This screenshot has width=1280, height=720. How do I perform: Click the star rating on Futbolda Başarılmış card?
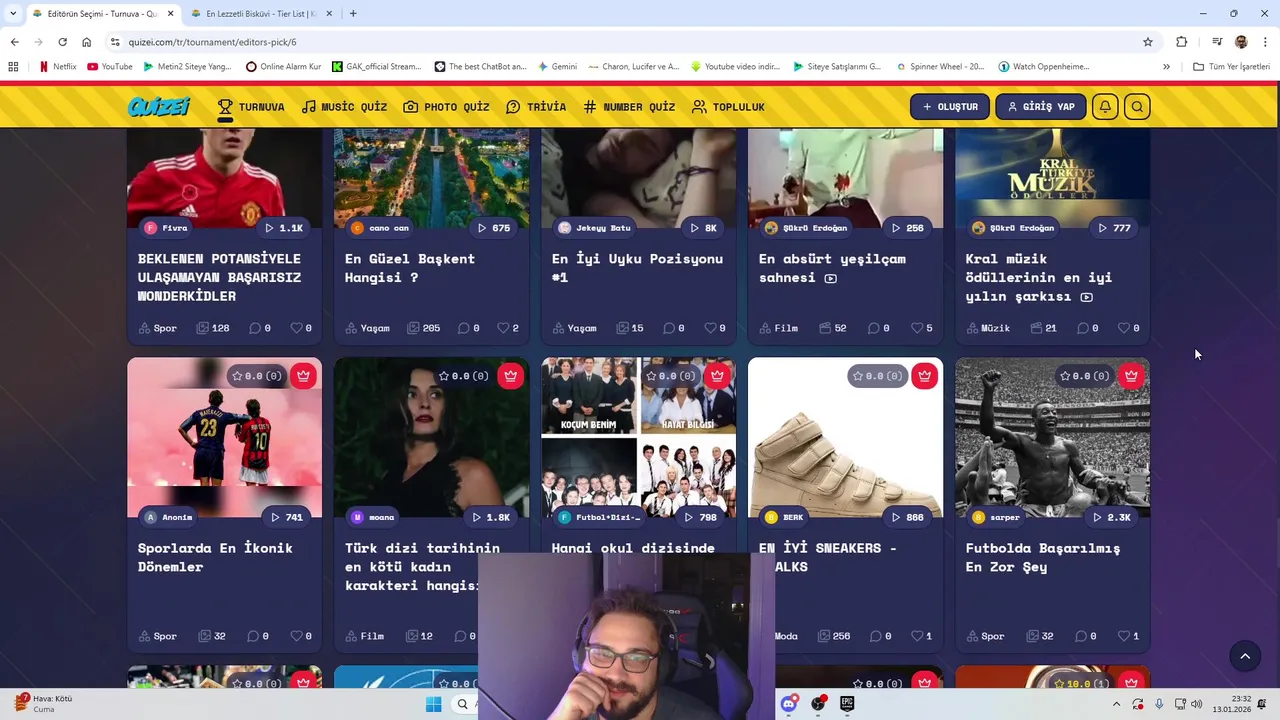1084,376
